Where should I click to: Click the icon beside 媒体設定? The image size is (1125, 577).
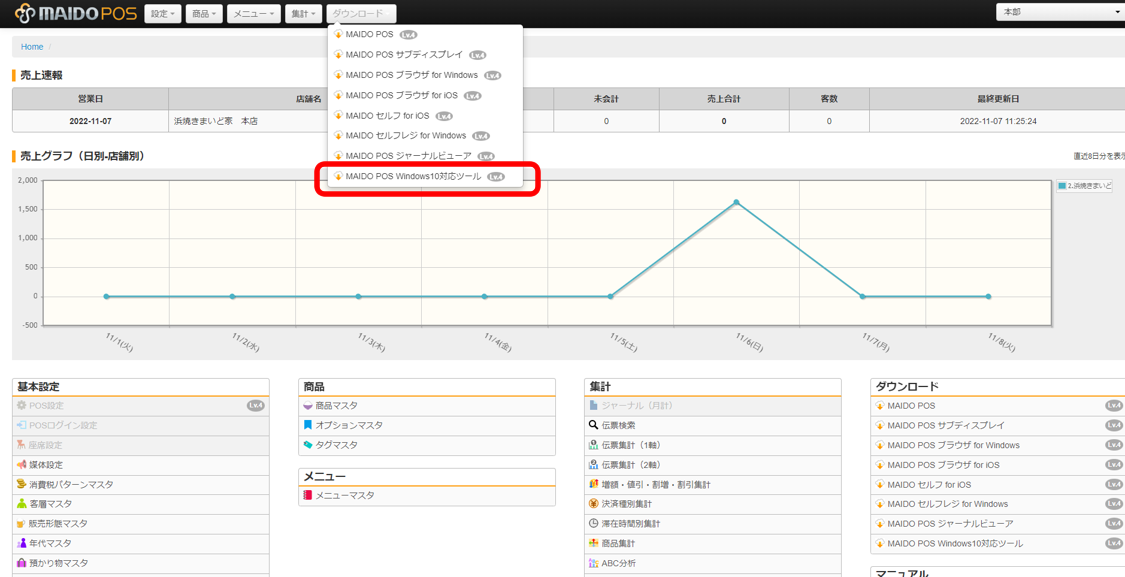pyautogui.click(x=21, y=465)
